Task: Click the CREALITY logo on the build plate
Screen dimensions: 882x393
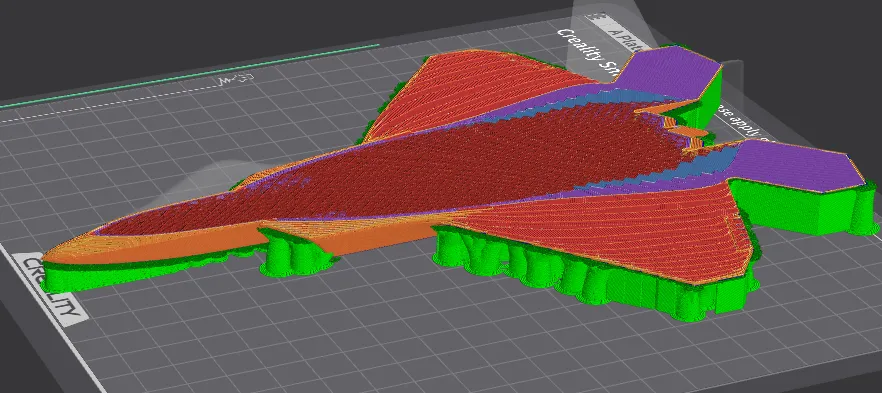Action: (50, 290)
